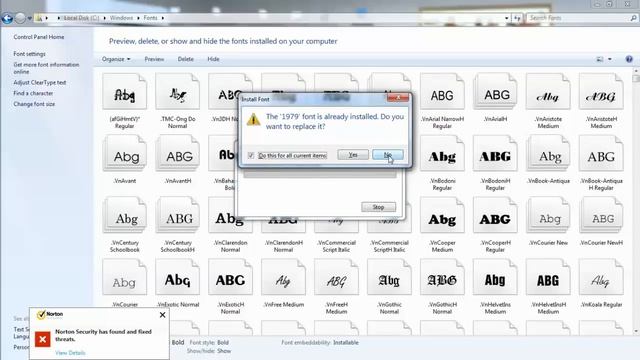
Task: Open the recent pages dropdown arrow
Action: [30, 18]
